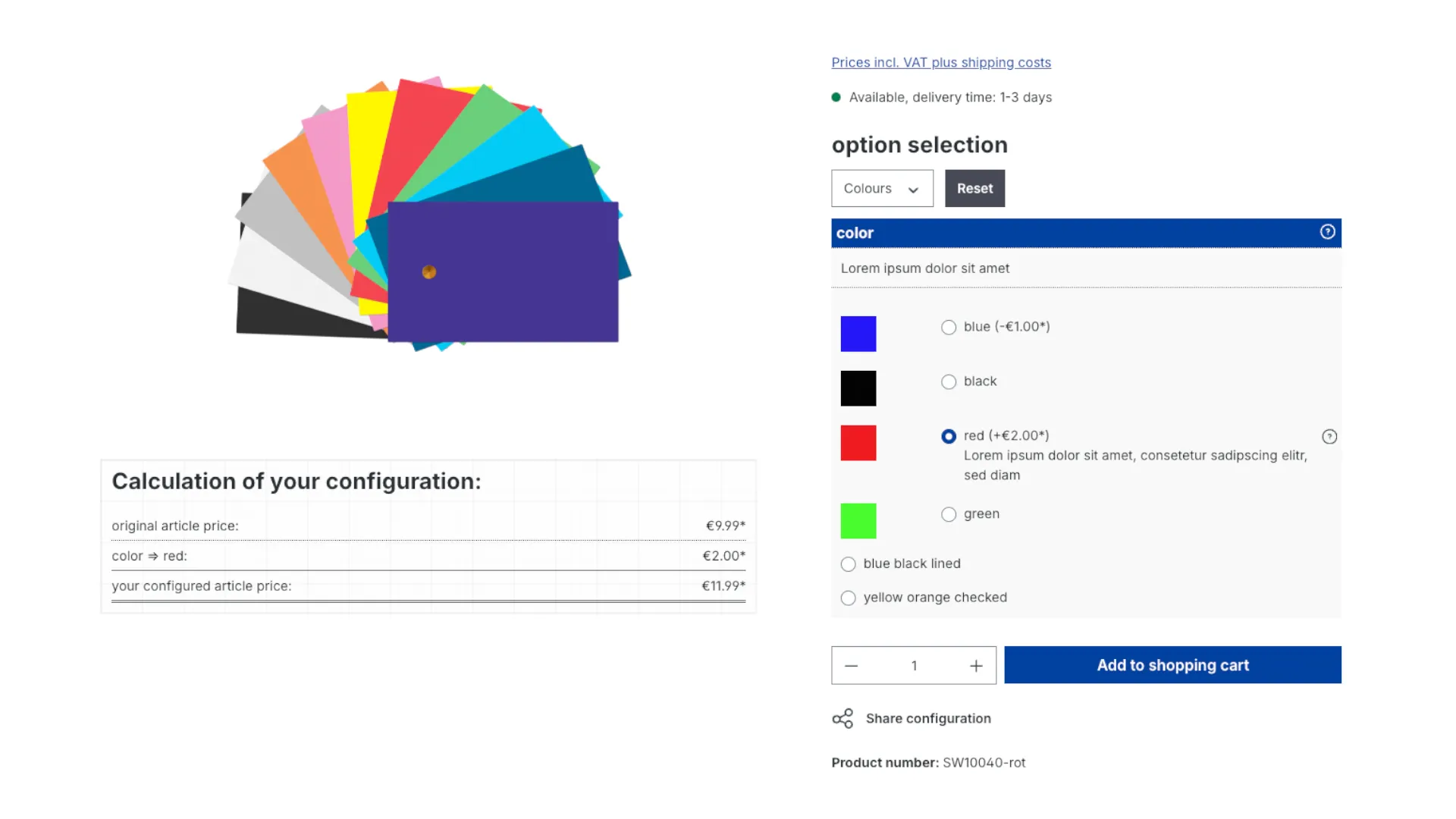Screen dimensions: 1456x819
Task: Open the Colours dropdown
Action: click(x=881, y=188)
